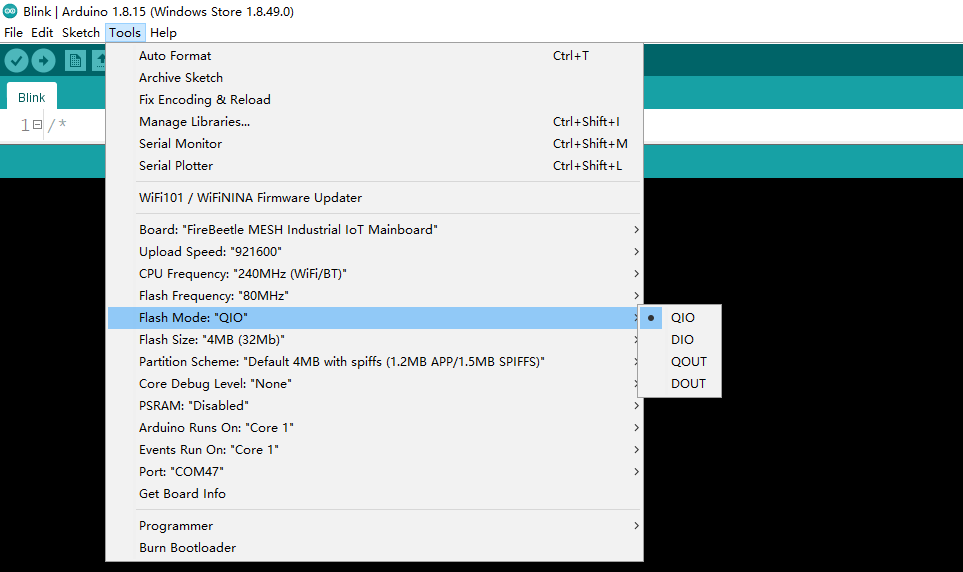The height and width of the screenshot is (572, 963).
Task: Select the DOUT flash mode option
Action: (680, 384)
